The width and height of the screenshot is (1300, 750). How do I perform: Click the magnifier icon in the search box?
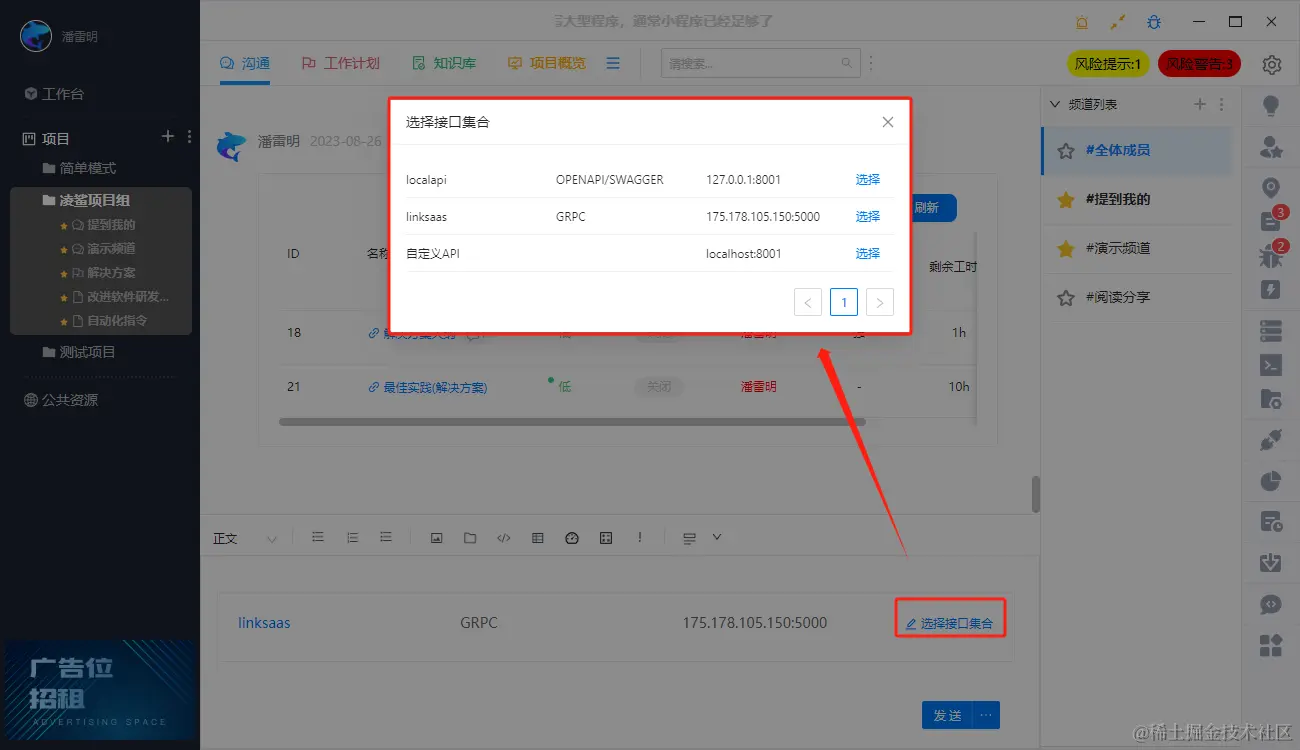pos(848,63)
